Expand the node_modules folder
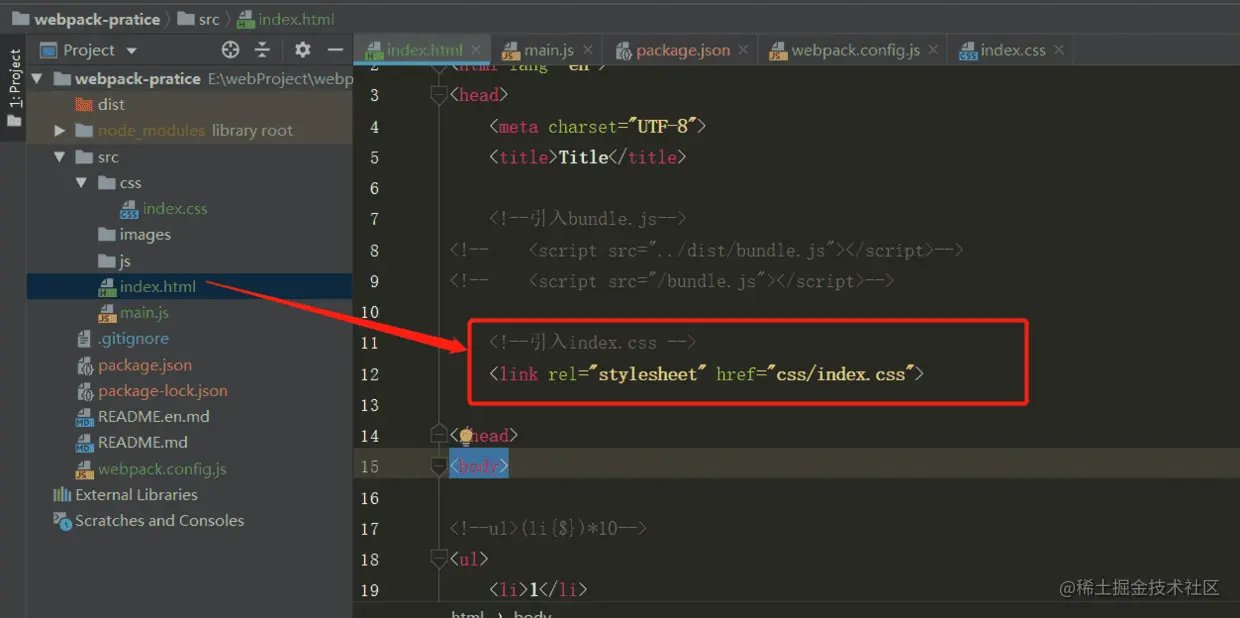The image size is (1240, 618). pyautogui.click(x=60, y=130)
